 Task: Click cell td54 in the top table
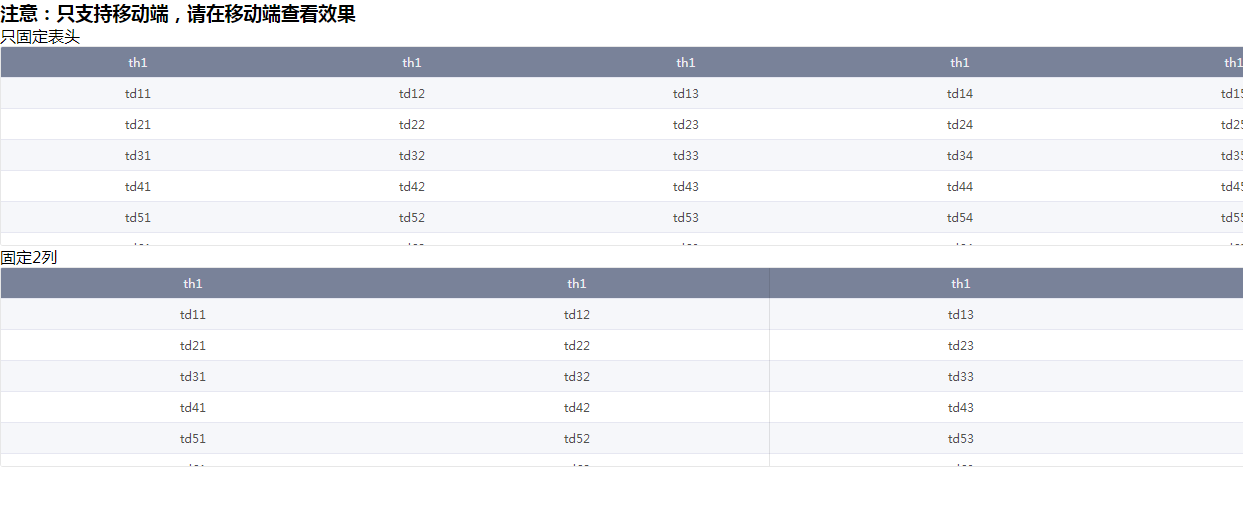960,218
